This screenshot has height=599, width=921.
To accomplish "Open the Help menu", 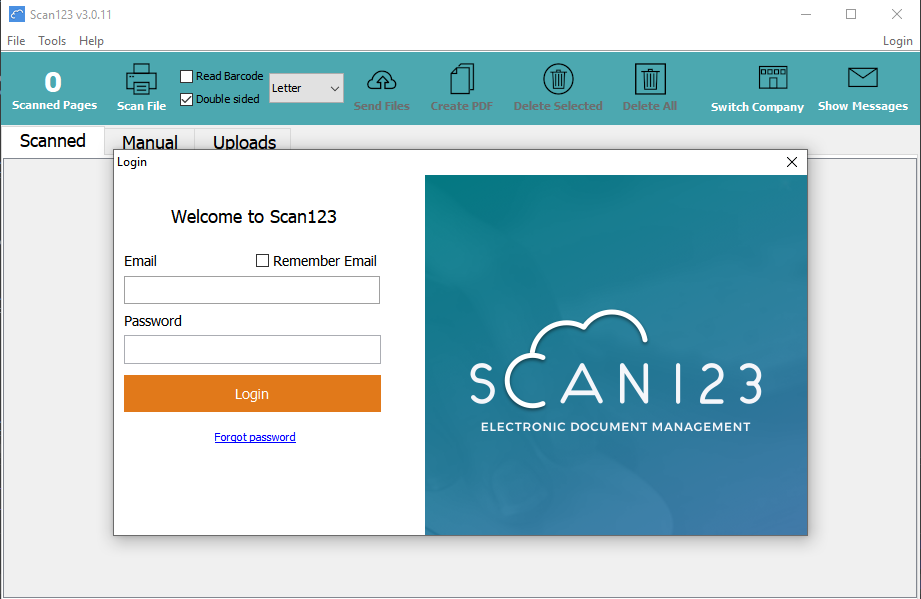I will click(91, 41).
